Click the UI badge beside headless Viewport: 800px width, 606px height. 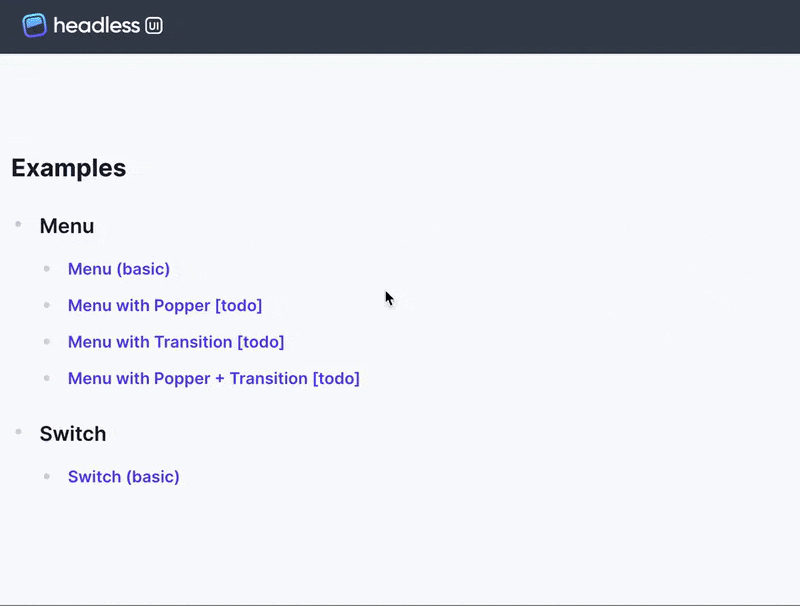(154, 26)
